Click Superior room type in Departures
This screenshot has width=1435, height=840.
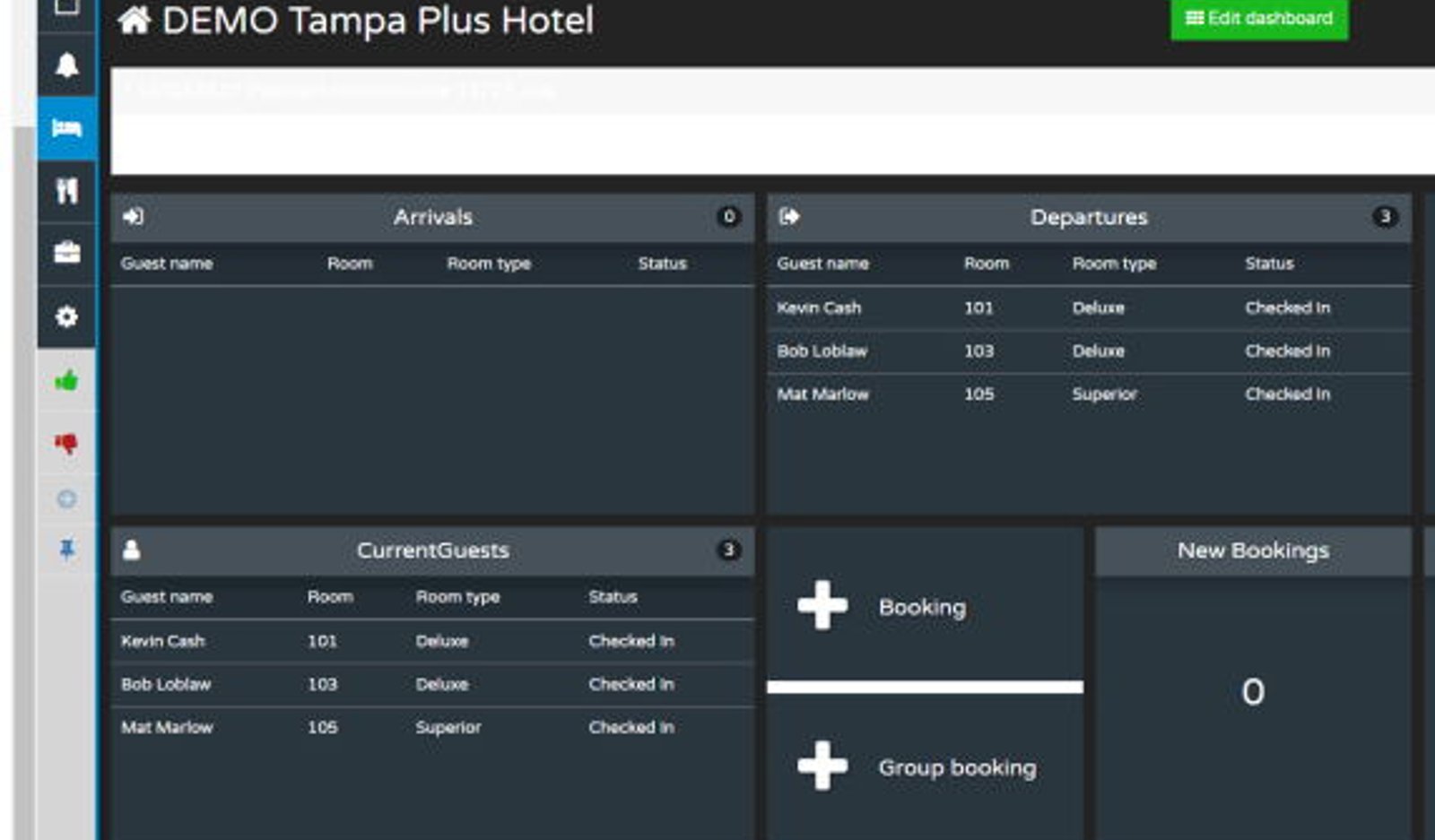pos(1104,394)
